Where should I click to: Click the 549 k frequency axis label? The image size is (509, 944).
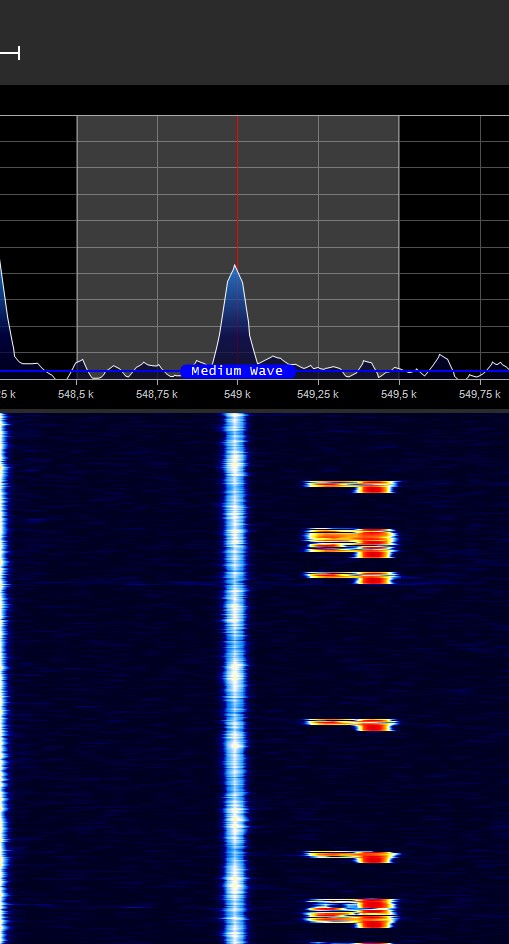237,394
